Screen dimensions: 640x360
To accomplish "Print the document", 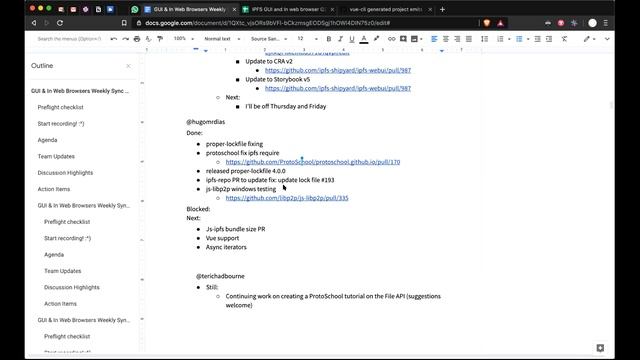I will tap(137, 39).
